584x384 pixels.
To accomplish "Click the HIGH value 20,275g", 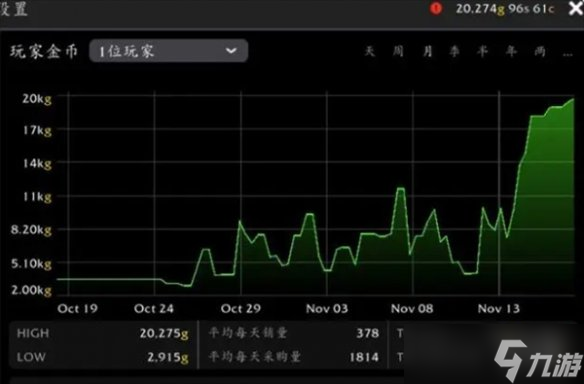I will pos(164,333).
